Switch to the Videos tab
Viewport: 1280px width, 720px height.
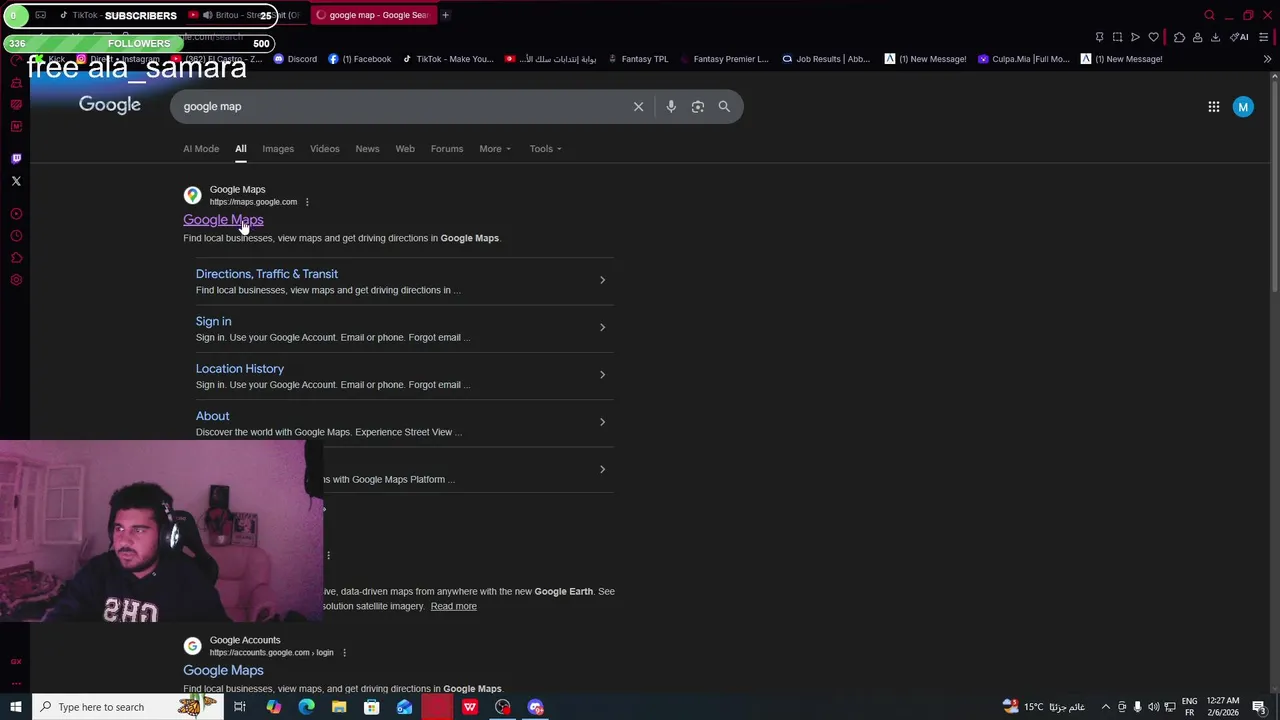click(325, 149)
